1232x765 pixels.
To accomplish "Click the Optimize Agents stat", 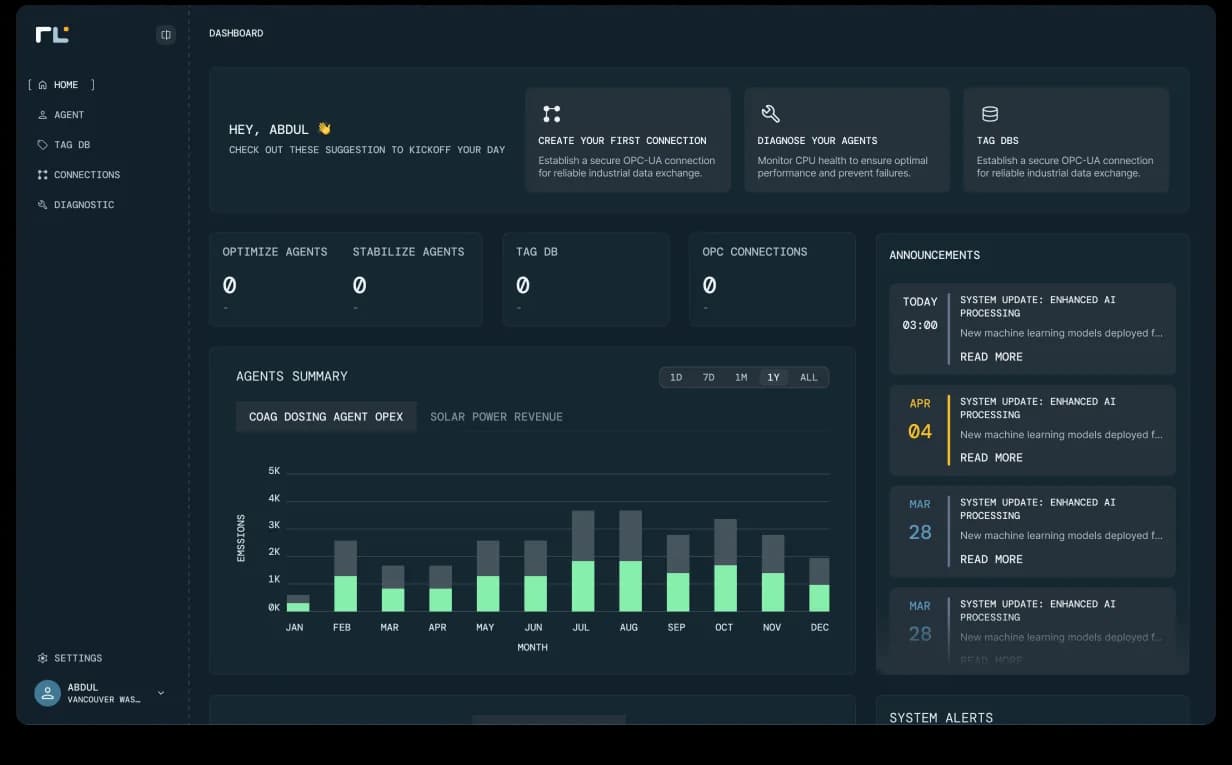I will tap(275, 278).
